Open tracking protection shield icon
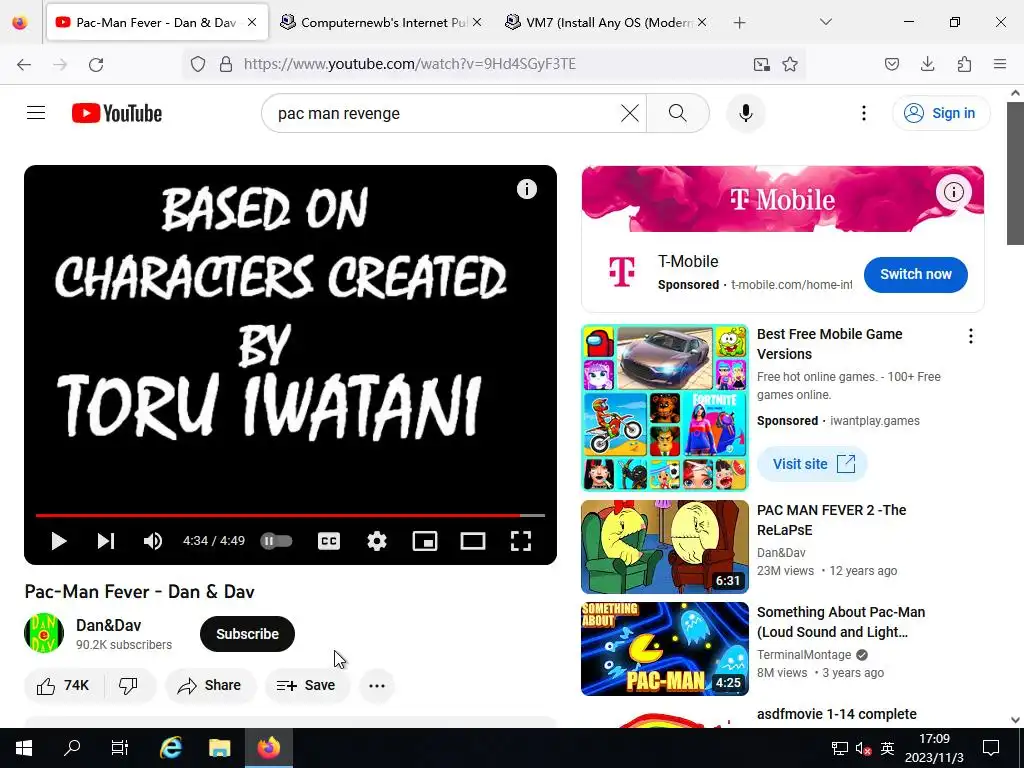The height and width of the screenshot is (768, 1024). [x=198, y=64]
